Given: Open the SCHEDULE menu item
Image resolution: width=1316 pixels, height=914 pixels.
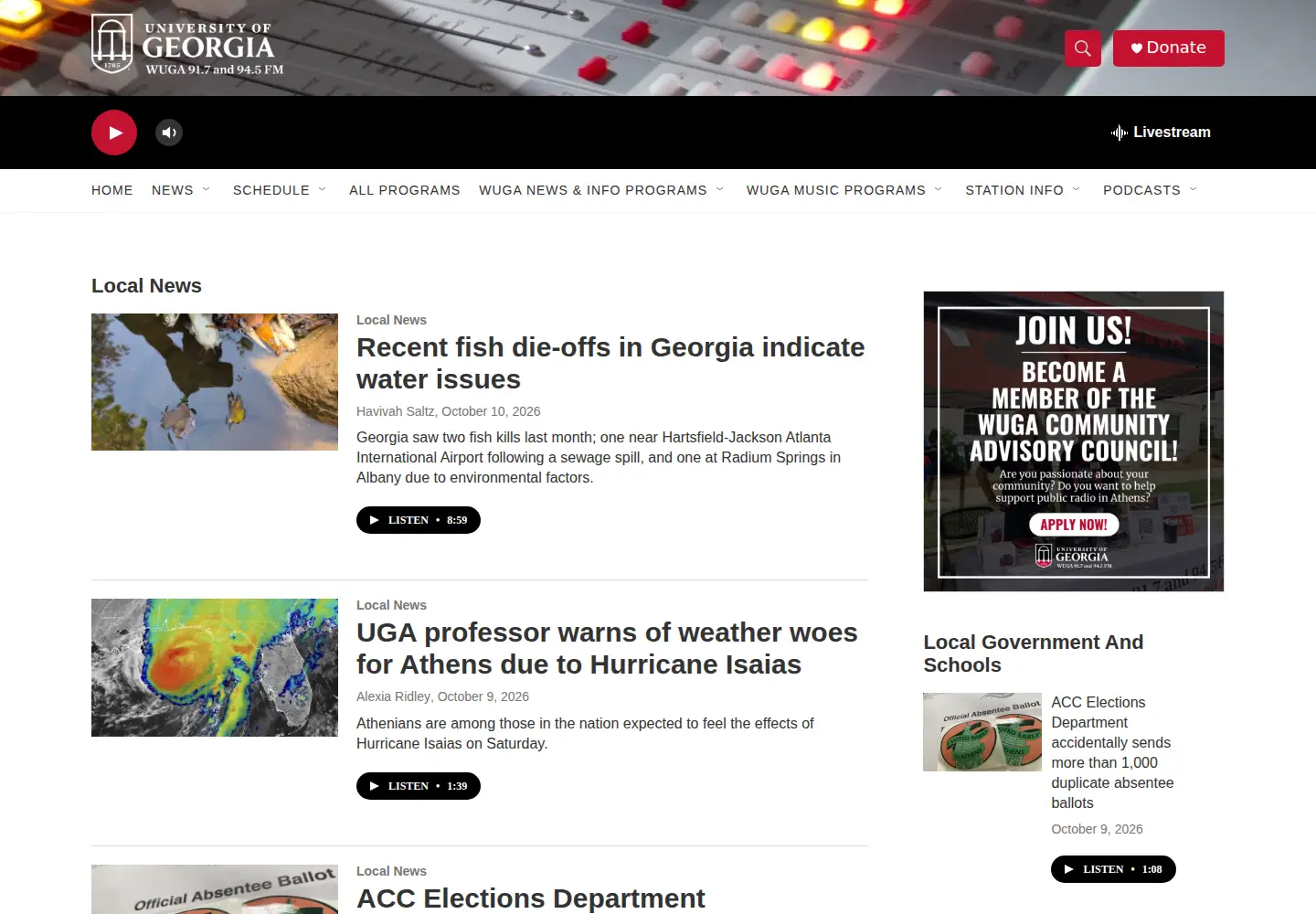Looking at the screenshot, I should click(x=271, y=190).
